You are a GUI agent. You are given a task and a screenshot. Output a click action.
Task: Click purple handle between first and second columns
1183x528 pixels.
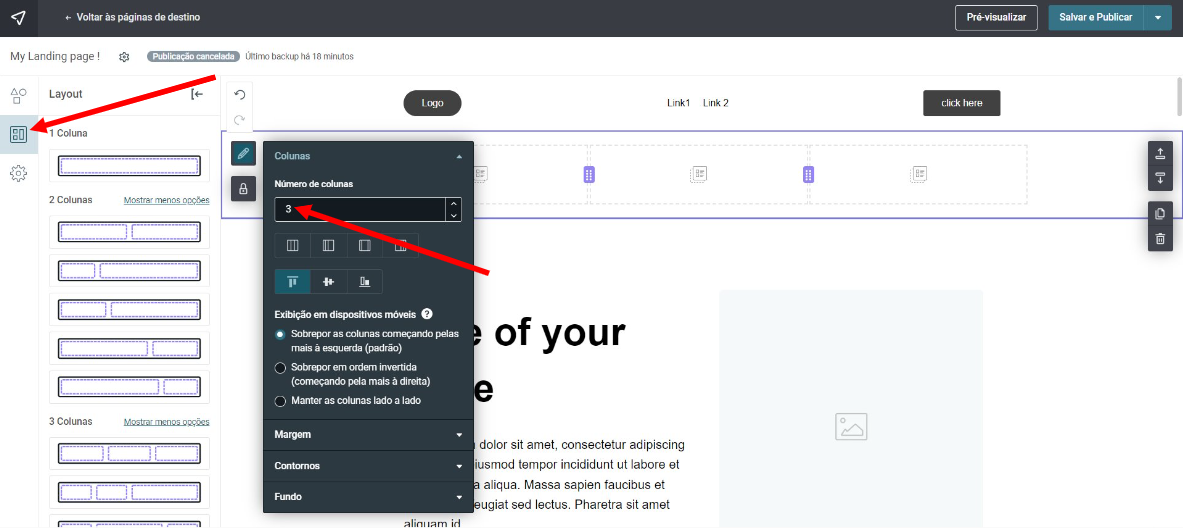pyautogui.click(x=589, y=174)
